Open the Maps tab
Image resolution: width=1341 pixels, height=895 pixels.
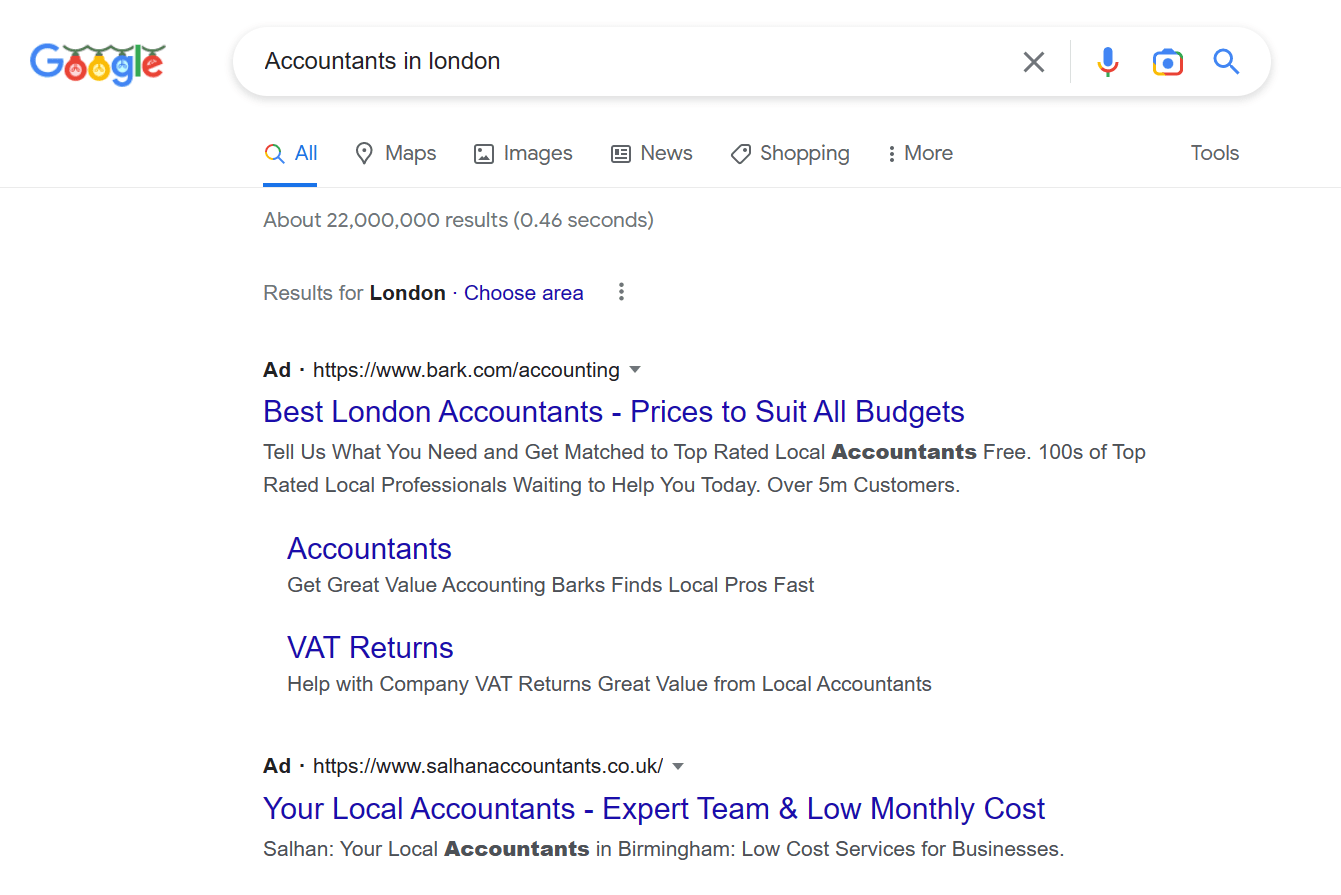click(x=396, y=153)
